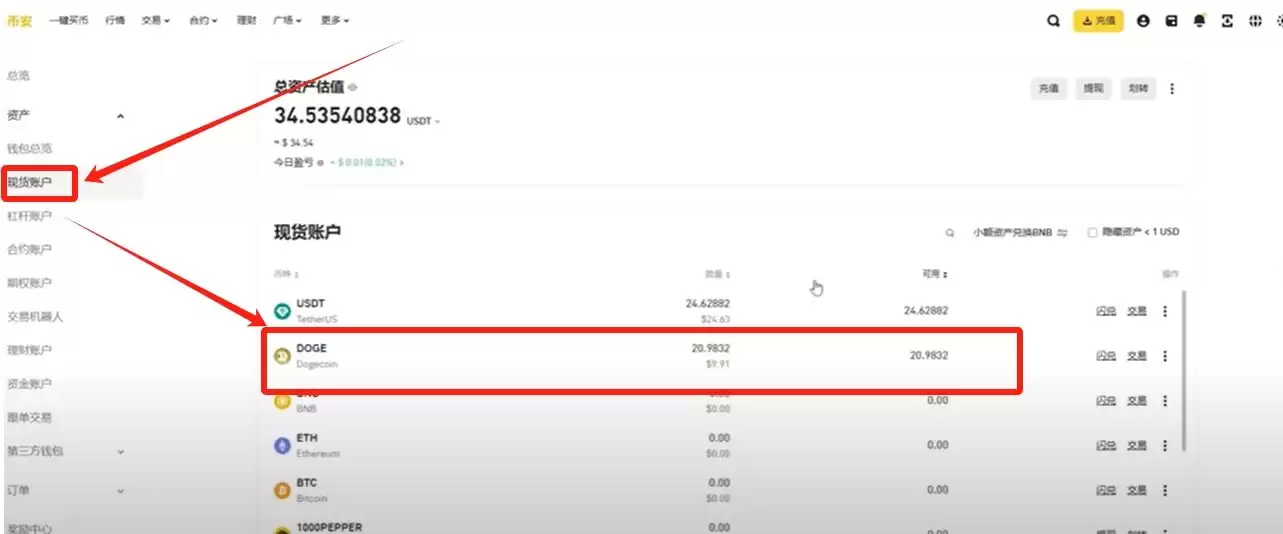Select 期权账户 in the sidebar

point(30,283)
